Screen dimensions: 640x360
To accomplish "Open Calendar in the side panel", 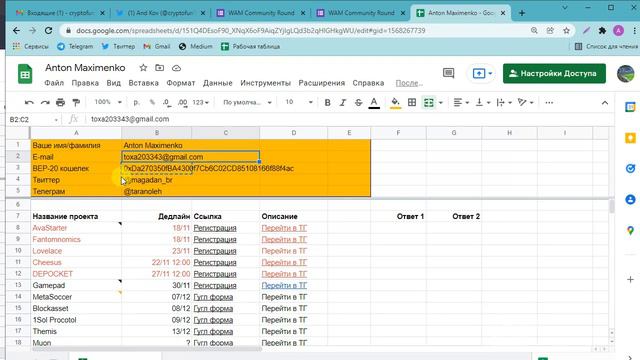I will click(630, 107).
